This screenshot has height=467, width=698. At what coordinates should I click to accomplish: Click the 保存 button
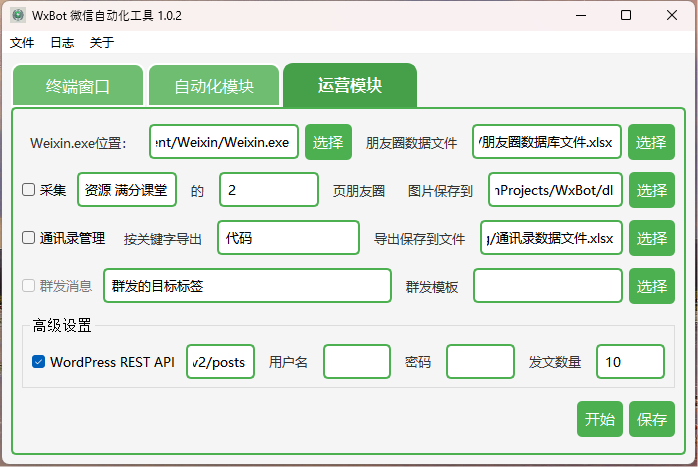(652, 419)
